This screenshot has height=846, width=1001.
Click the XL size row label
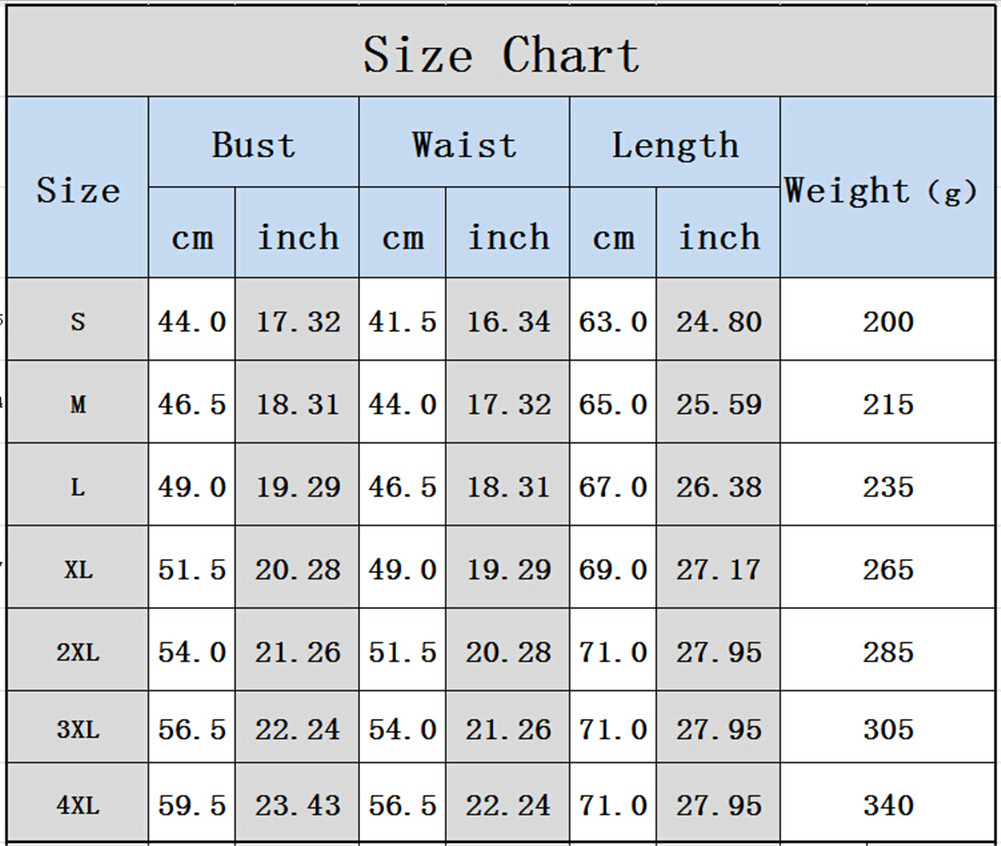coord(78,570)
